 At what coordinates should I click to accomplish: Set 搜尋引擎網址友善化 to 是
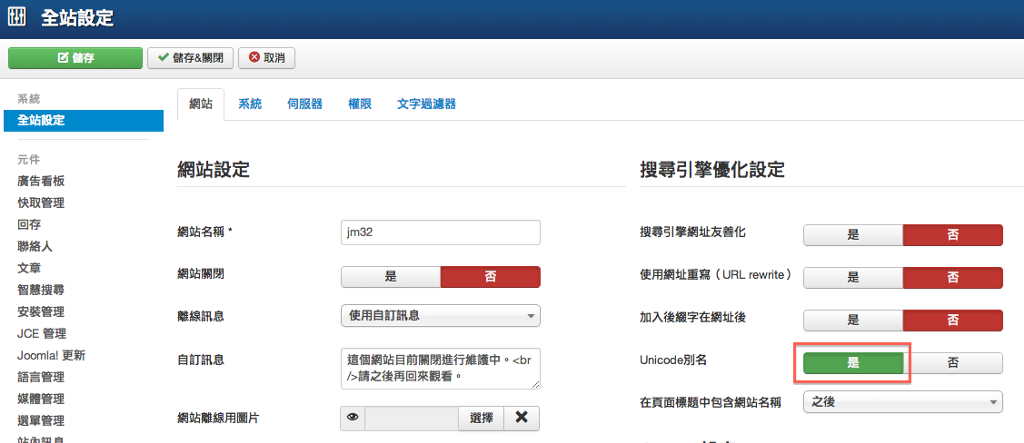click(x=853, y=234)
